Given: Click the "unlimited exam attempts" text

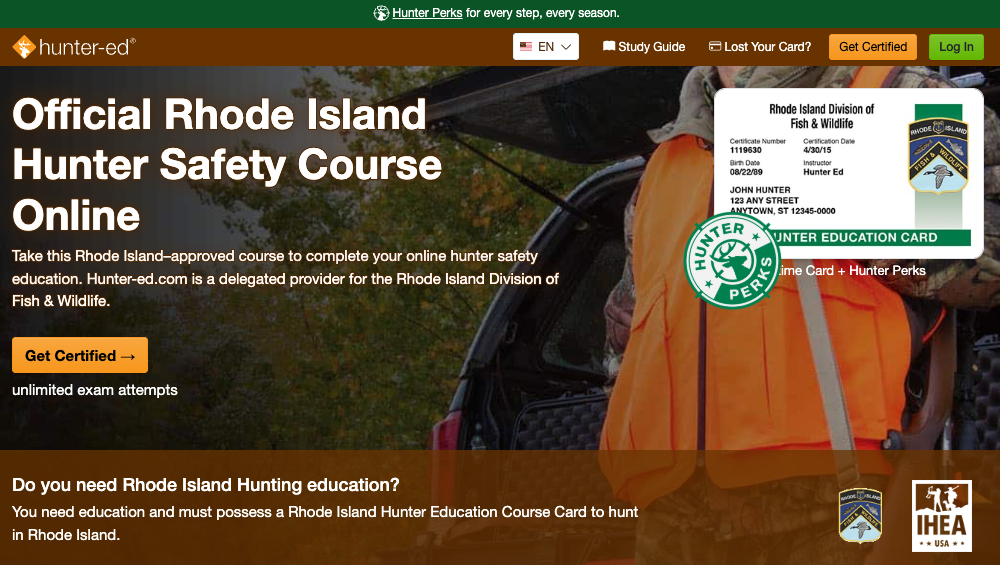Looking at the screenshot, I should coord(94,390).
